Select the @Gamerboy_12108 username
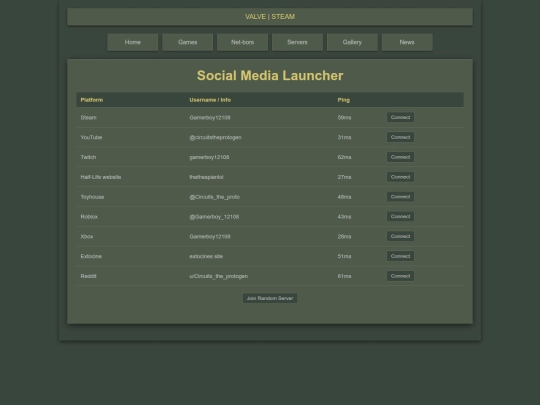Viewport: 540px width, 405px height. click(214, 217)
